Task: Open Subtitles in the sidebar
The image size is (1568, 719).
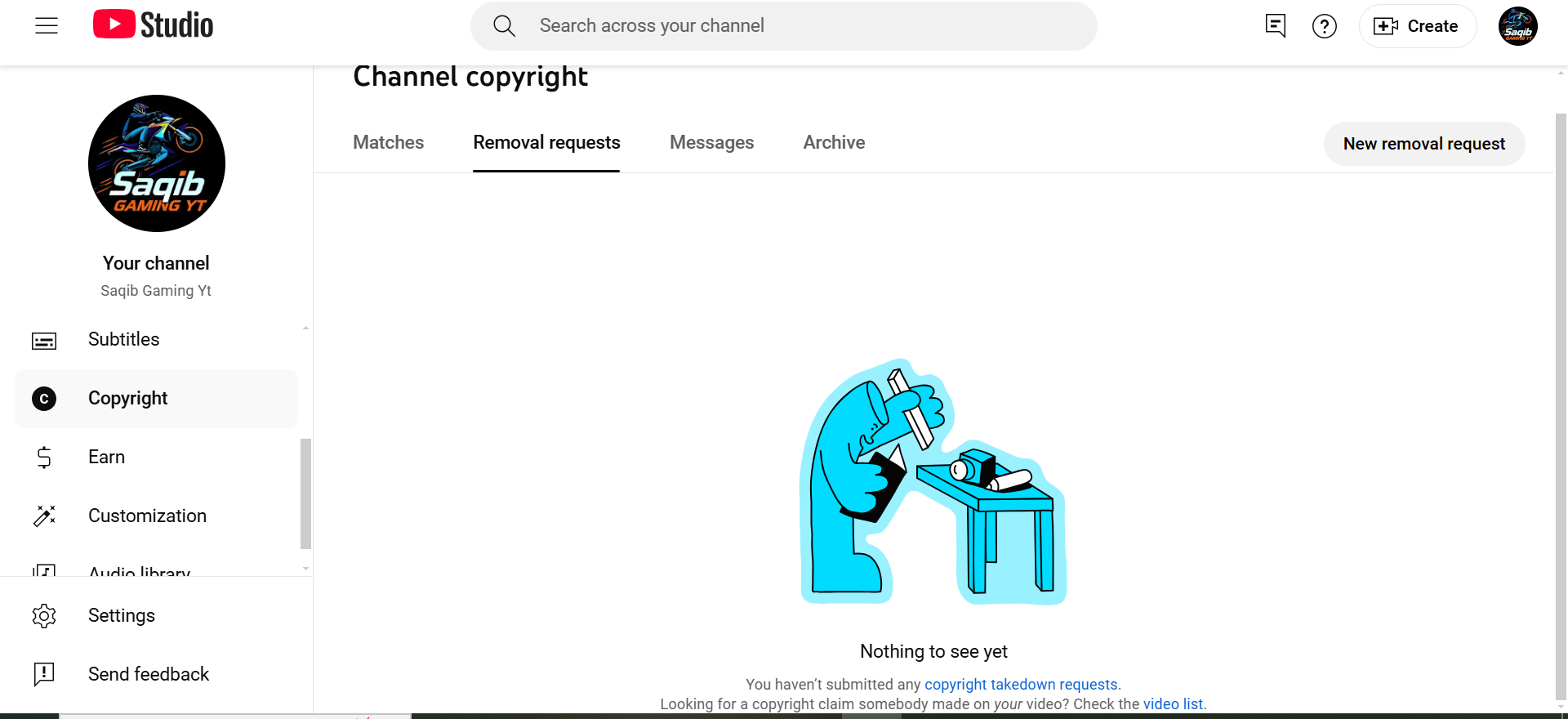Action: pyautogui.click(x=157, y=340)
